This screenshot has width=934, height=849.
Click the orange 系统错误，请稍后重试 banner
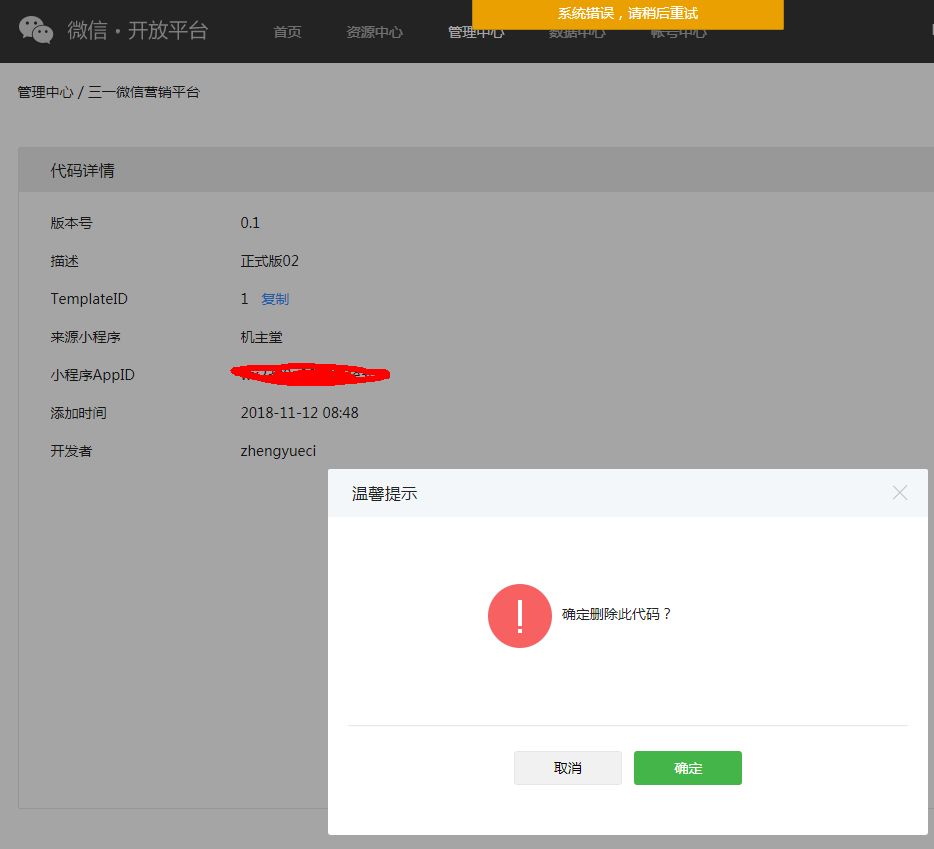click(628, 14)
